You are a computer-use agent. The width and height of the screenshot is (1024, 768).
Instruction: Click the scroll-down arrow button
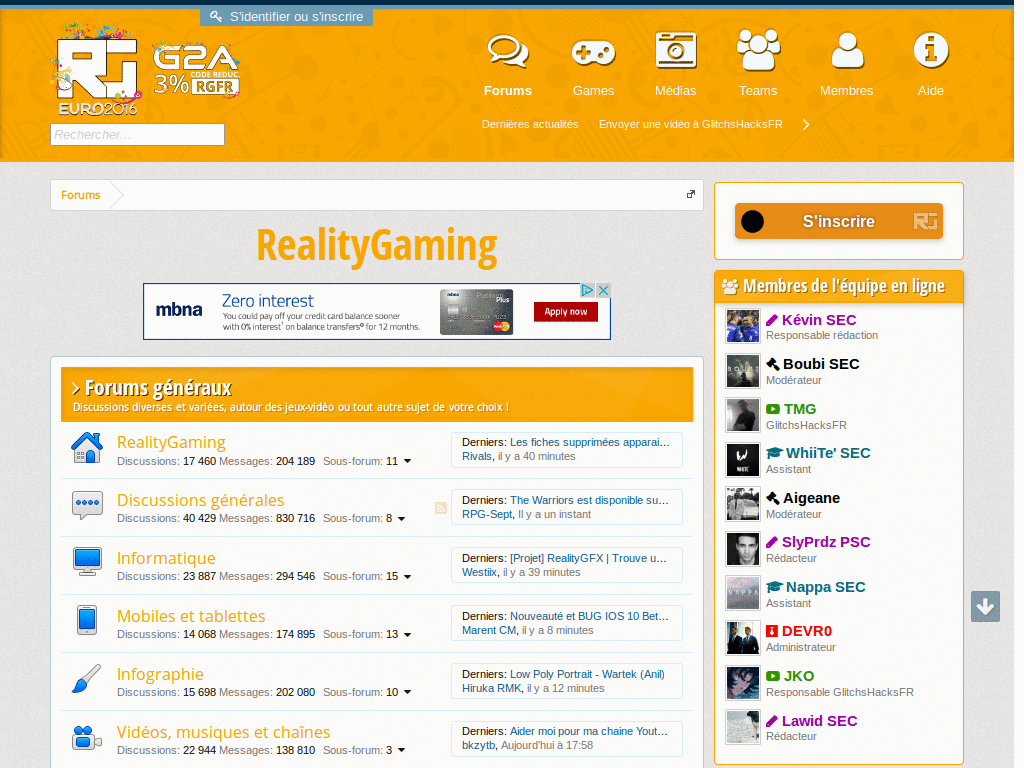(985, 607)
